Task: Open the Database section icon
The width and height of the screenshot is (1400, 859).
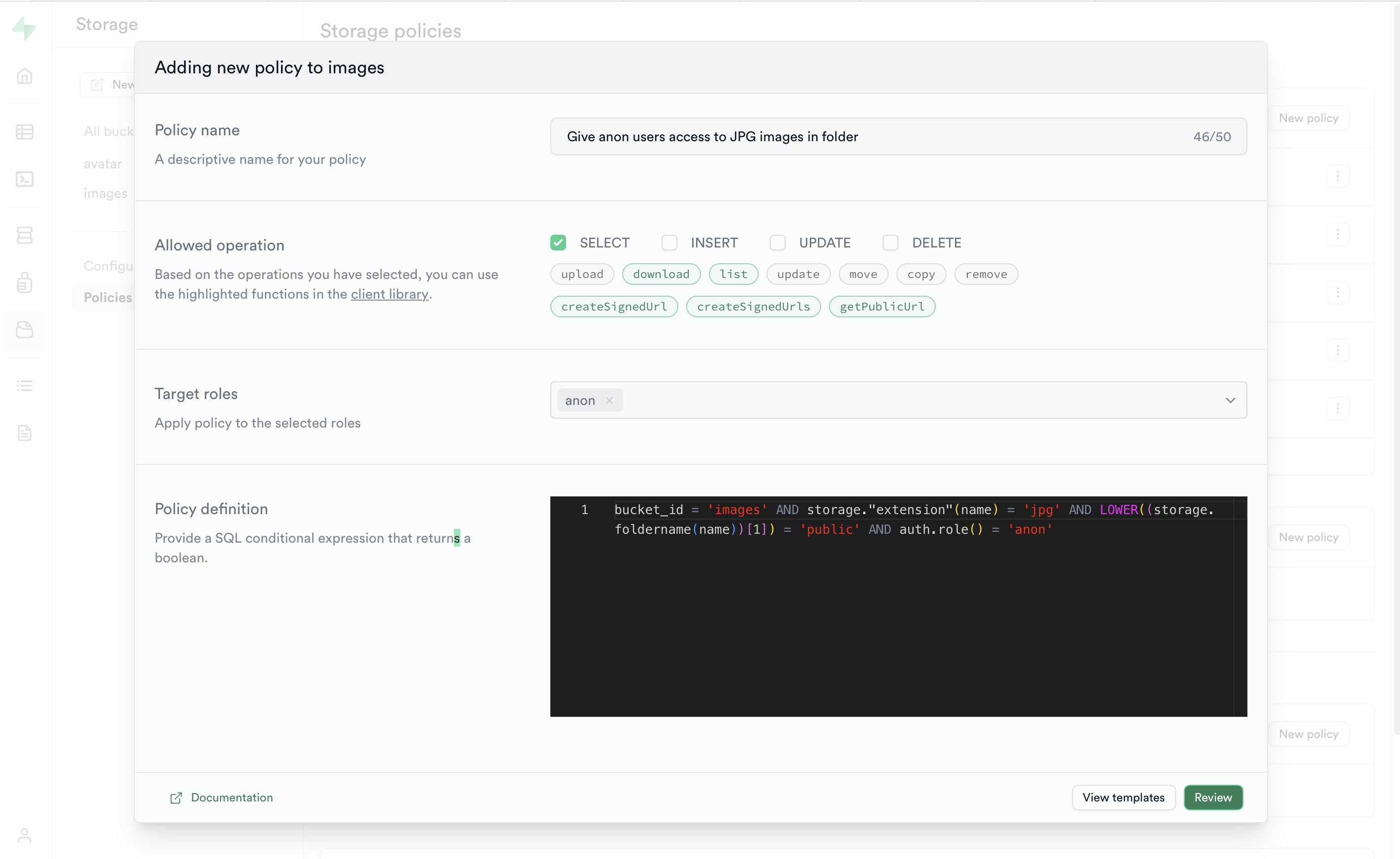Action: [x=25, y=235]
